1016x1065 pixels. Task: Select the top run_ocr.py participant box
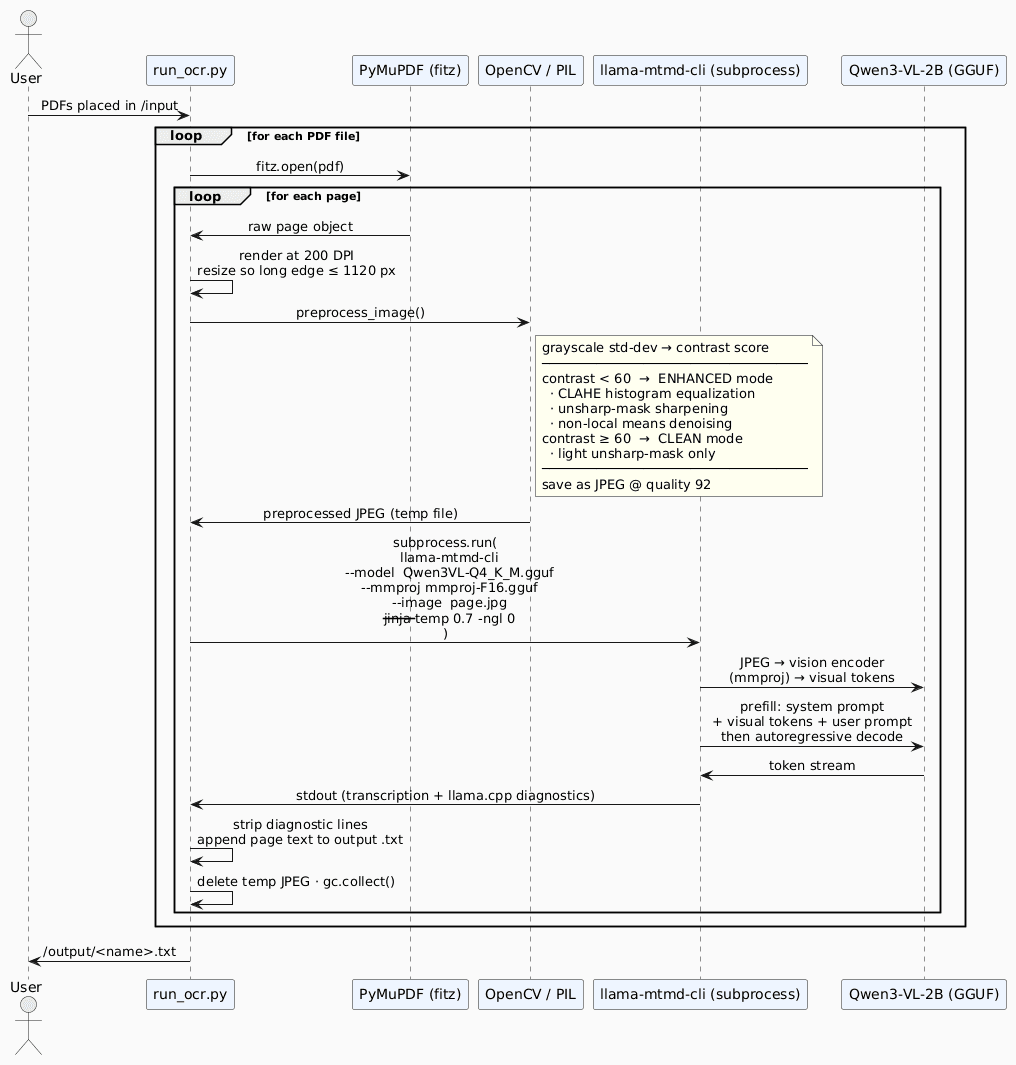point(190,70)
